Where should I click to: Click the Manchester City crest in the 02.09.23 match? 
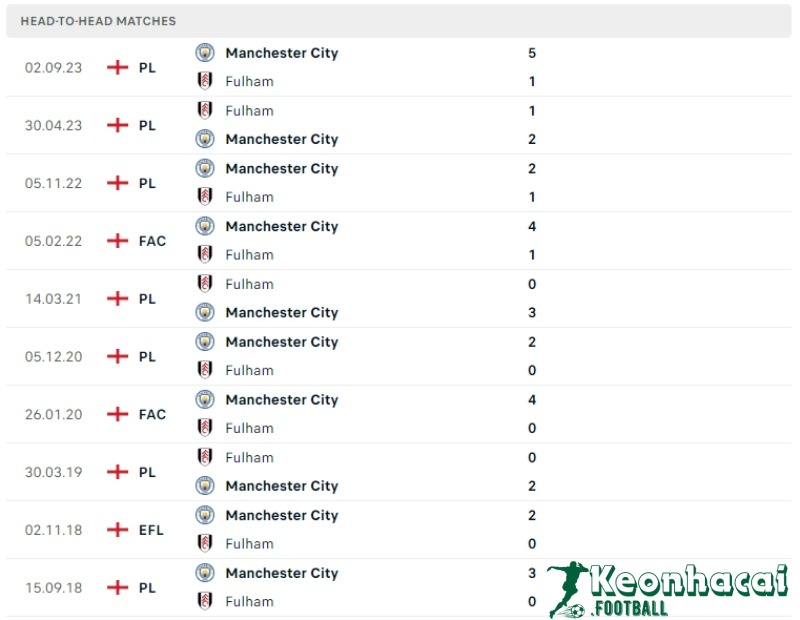tap(205, 53)
